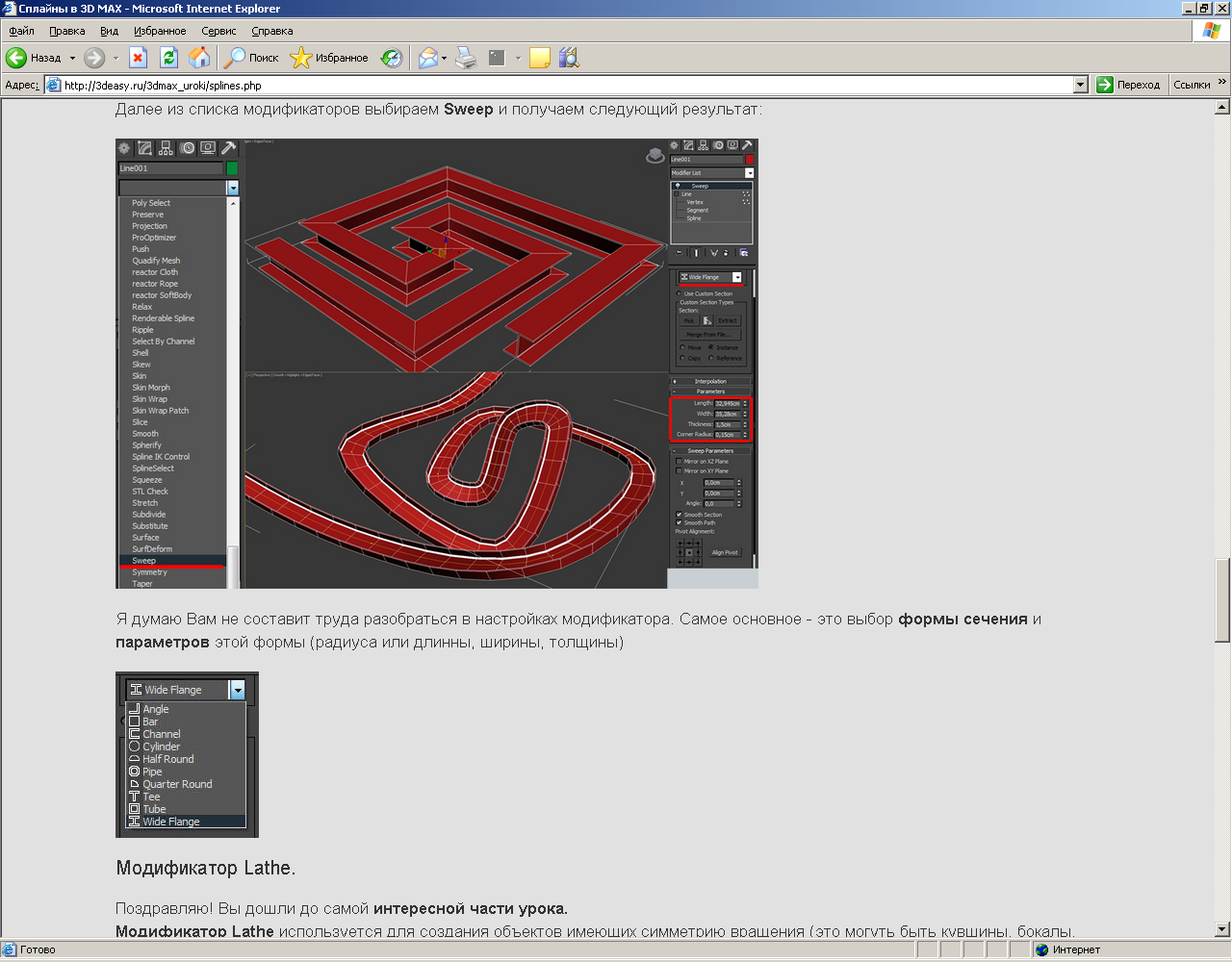Refresh the page with the green arrows icon
This screenshot has height=962, width=1232.
tap(168, 58)
